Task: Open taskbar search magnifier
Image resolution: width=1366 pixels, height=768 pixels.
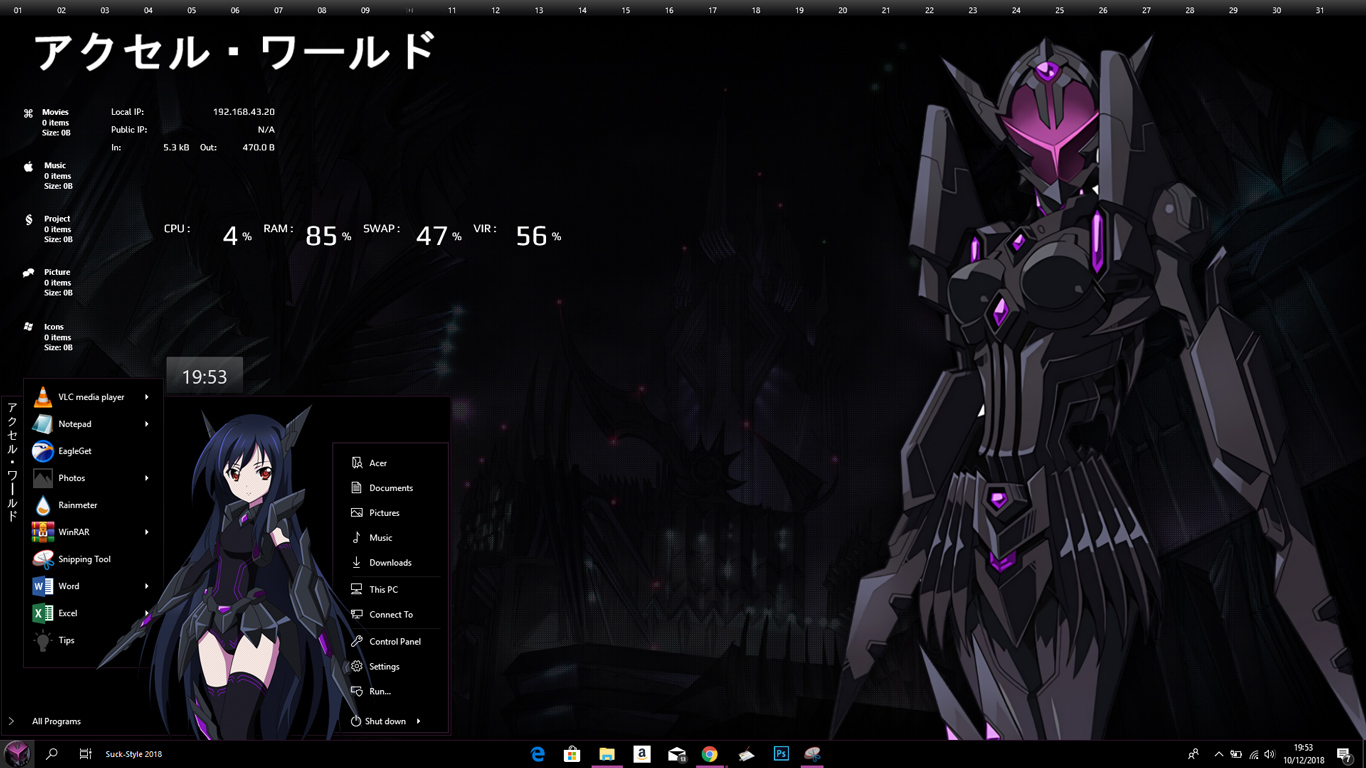Action: [52, 754]
